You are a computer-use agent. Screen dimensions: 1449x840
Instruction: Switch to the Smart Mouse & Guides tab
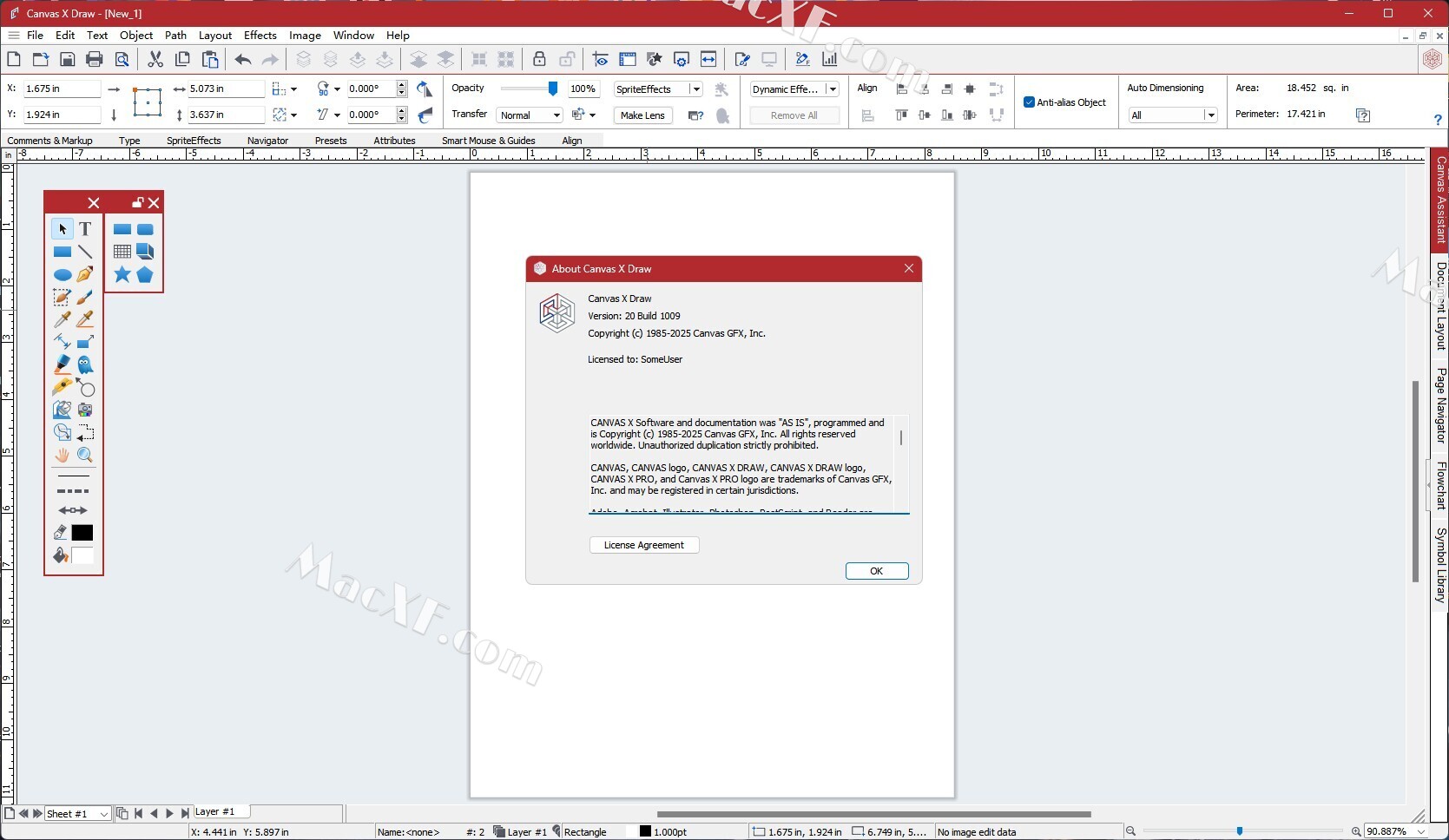click(x=488, y=141)
